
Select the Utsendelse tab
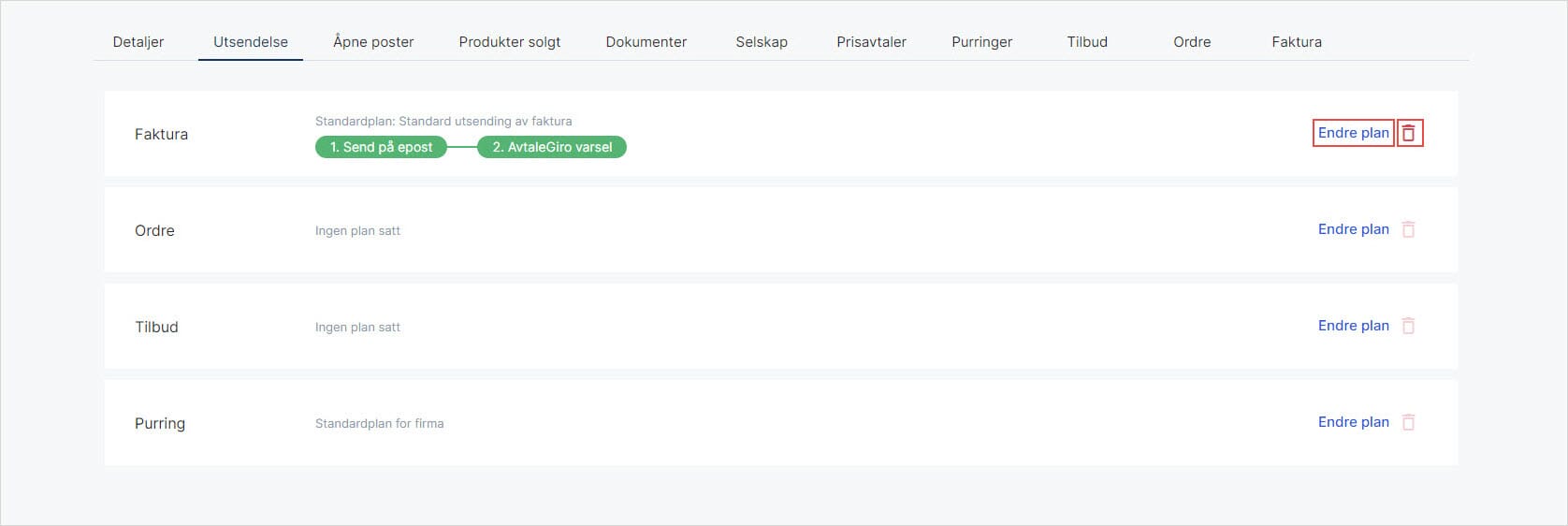[251, 42]
